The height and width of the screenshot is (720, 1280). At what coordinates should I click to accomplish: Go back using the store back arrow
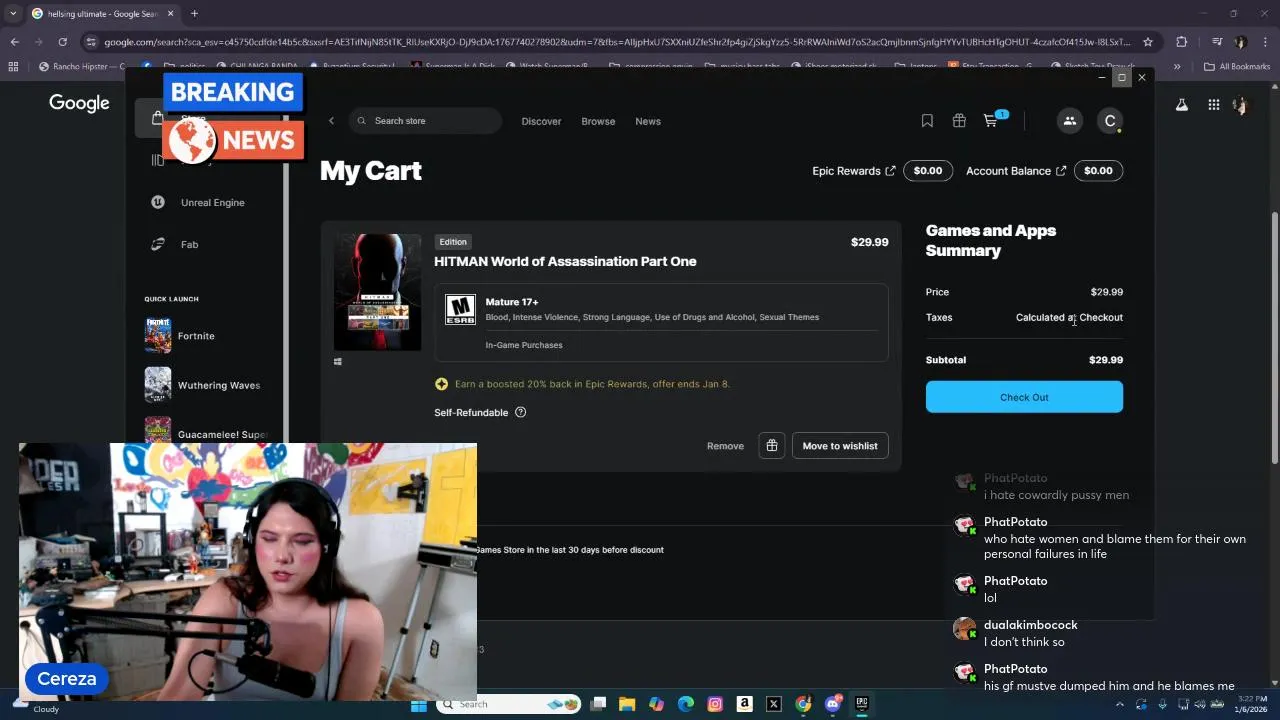point(332,121)
